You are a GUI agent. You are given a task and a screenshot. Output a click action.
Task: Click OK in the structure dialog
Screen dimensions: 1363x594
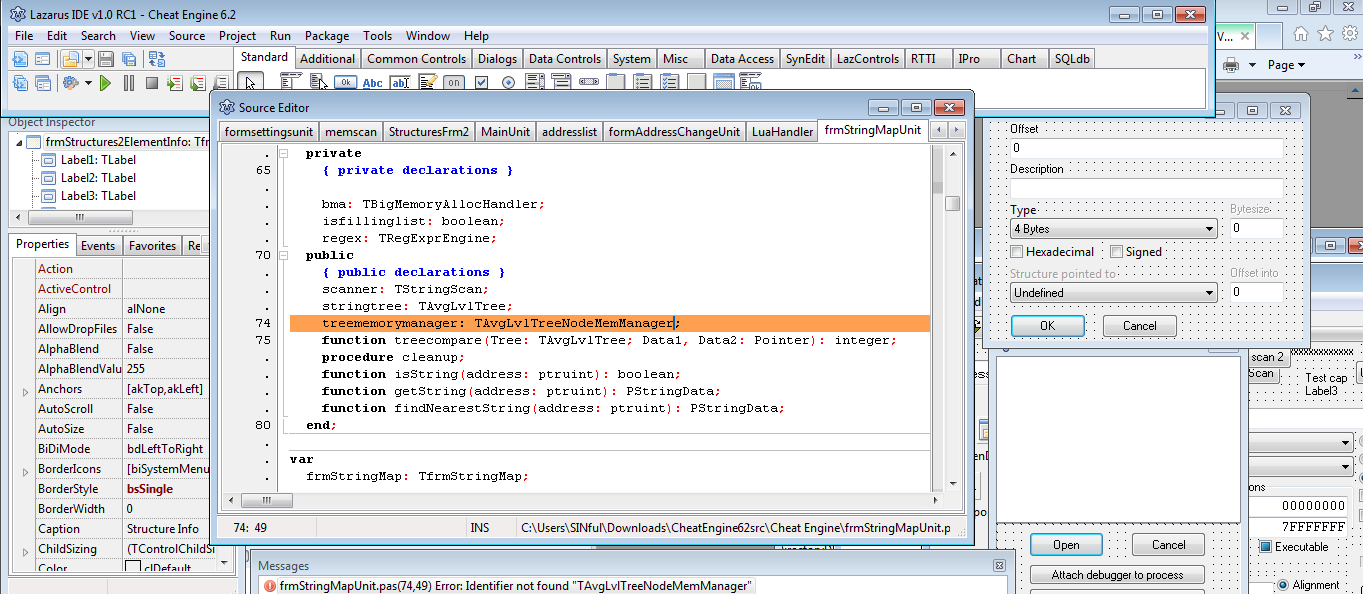[1047, 326]
